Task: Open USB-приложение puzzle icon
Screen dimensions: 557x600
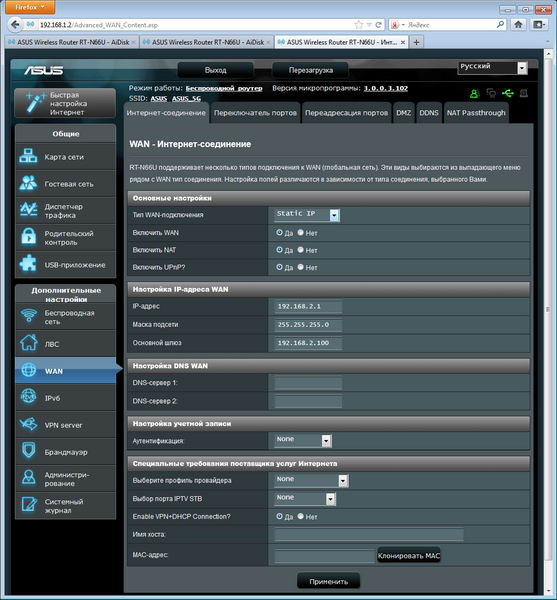Action: coord(28,264)
